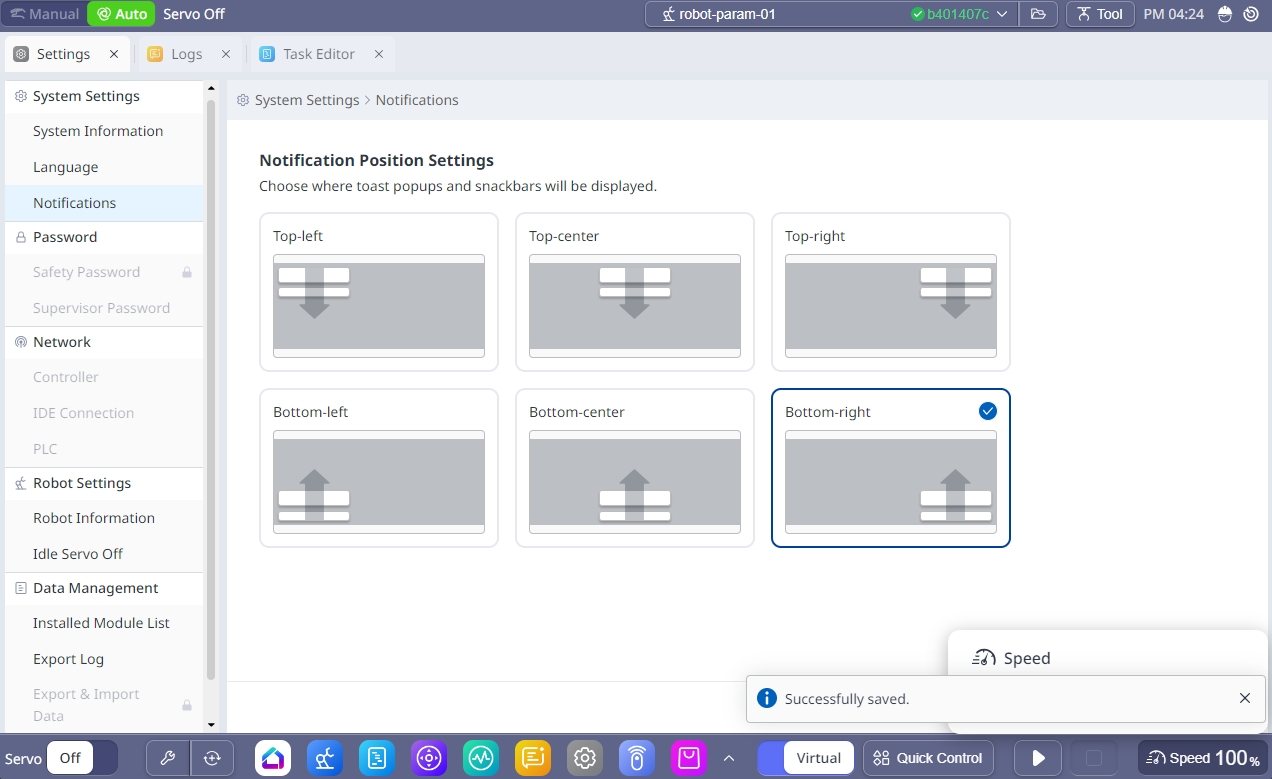
Task: Select Top-right notification position
Action: [890, 292]
